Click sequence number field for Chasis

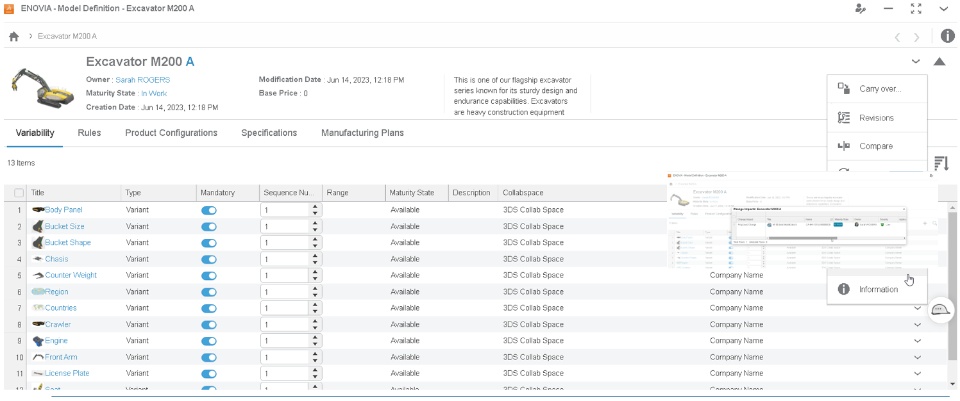[x=285, y=259]
